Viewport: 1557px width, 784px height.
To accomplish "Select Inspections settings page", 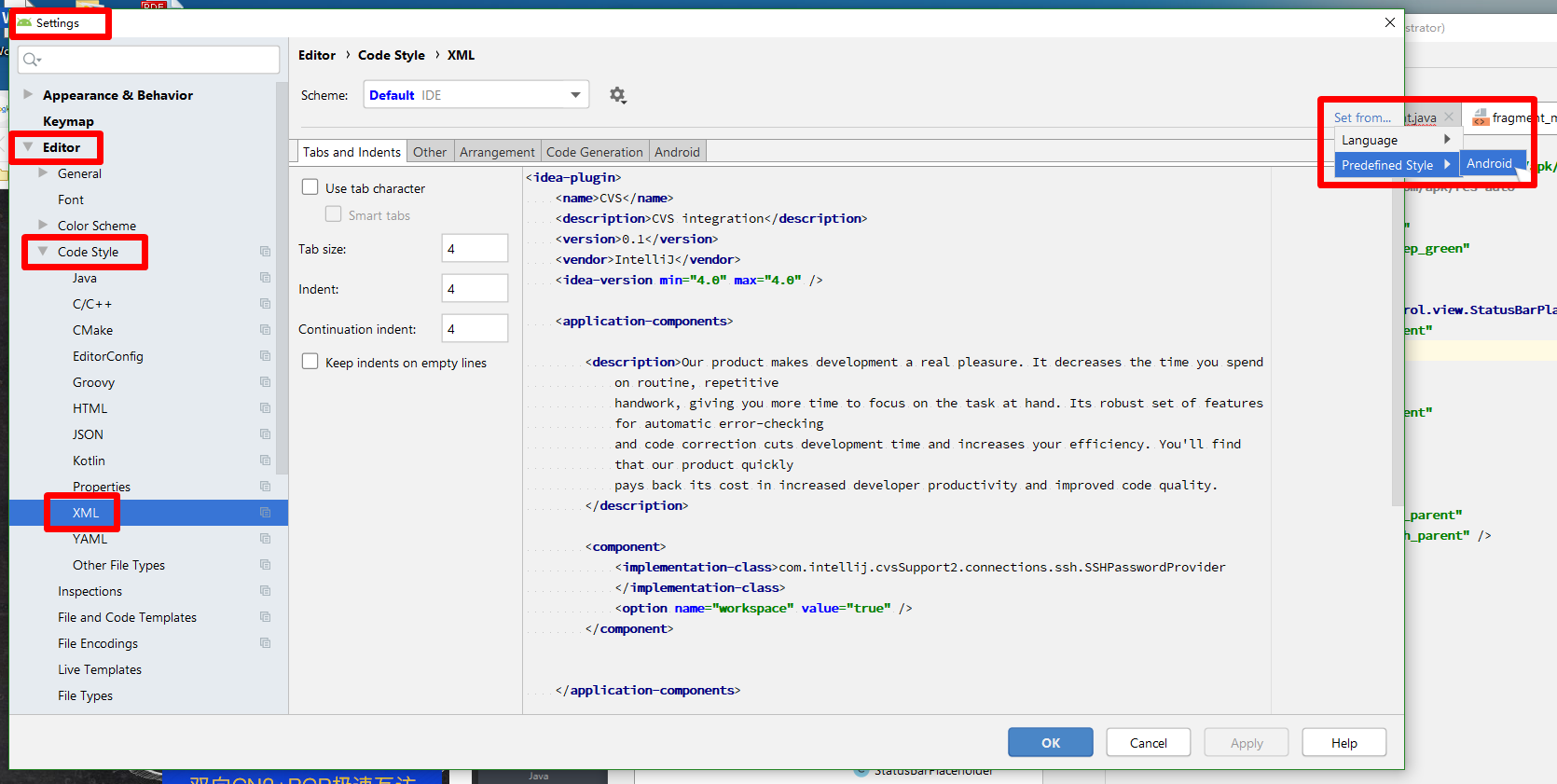I will (x=90, y=591).
